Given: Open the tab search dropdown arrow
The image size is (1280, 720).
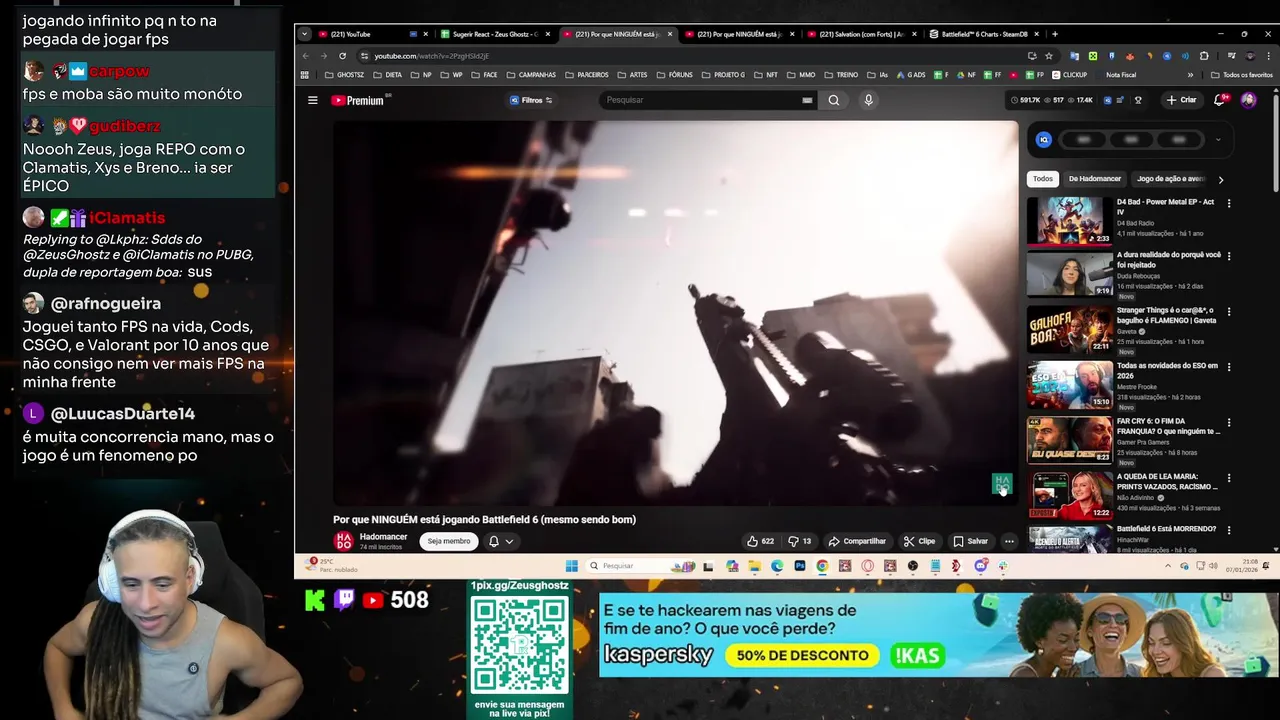Looking at the screenshot, I should (305, 34).
